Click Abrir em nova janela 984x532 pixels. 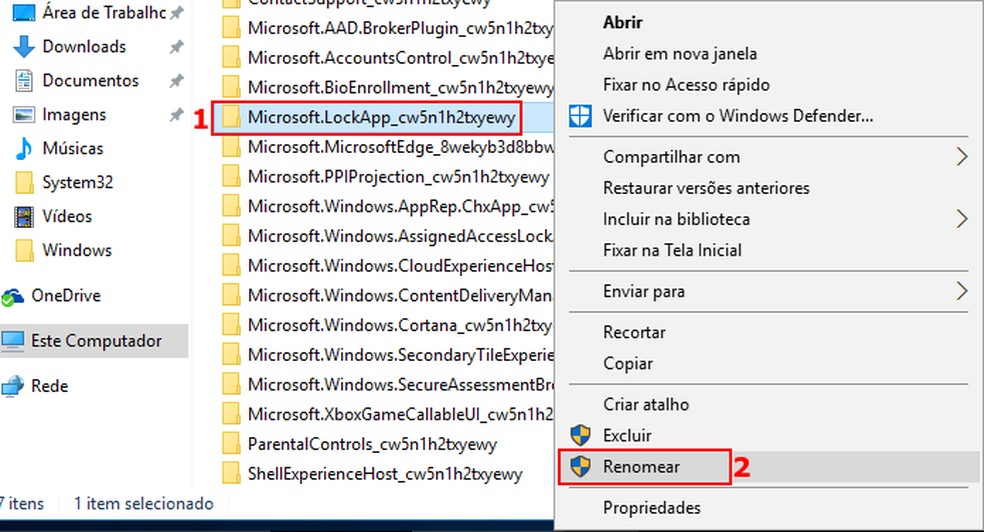(x=680, y=54)
